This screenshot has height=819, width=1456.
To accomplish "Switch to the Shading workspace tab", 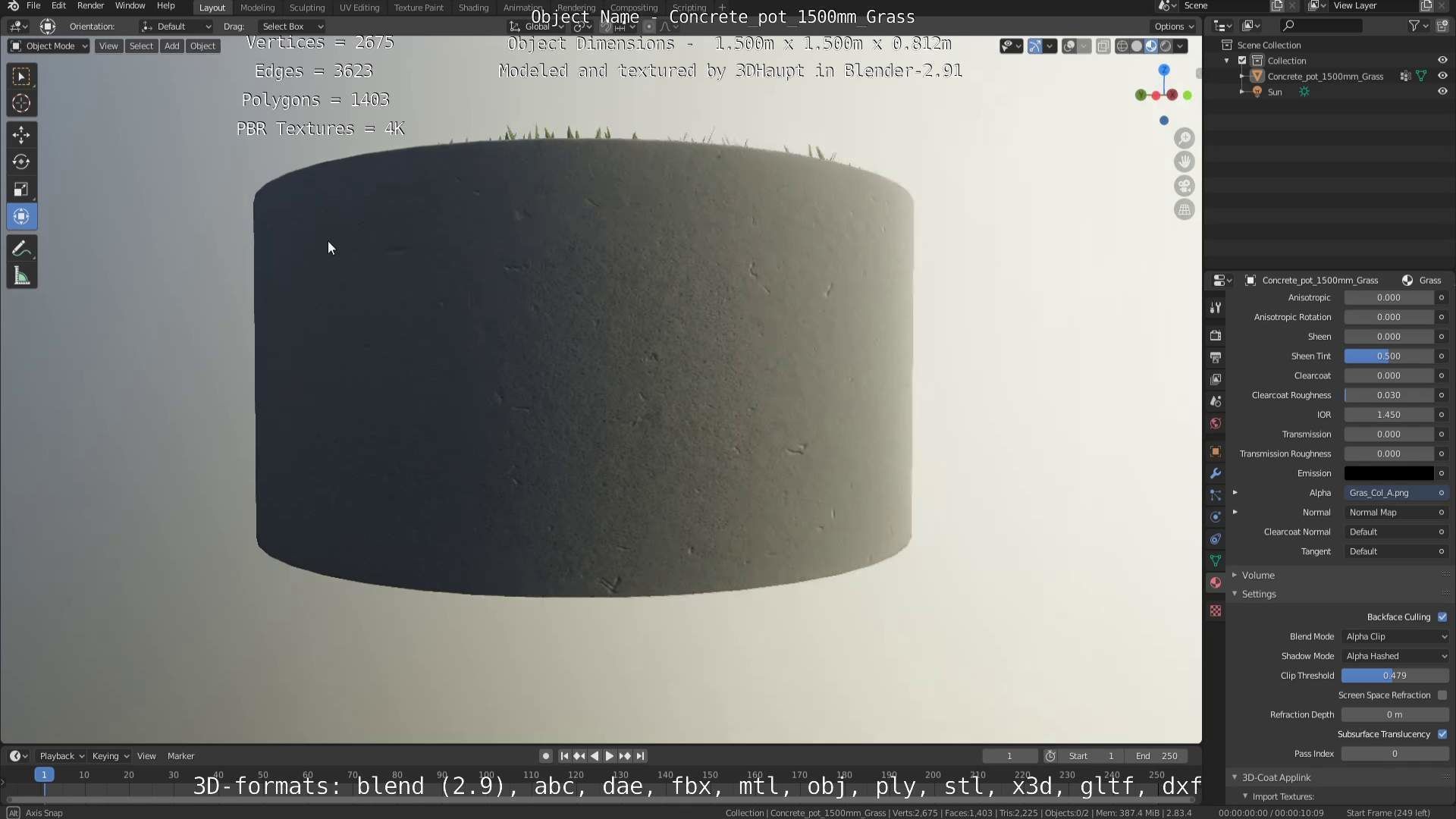I will [473, 8].
